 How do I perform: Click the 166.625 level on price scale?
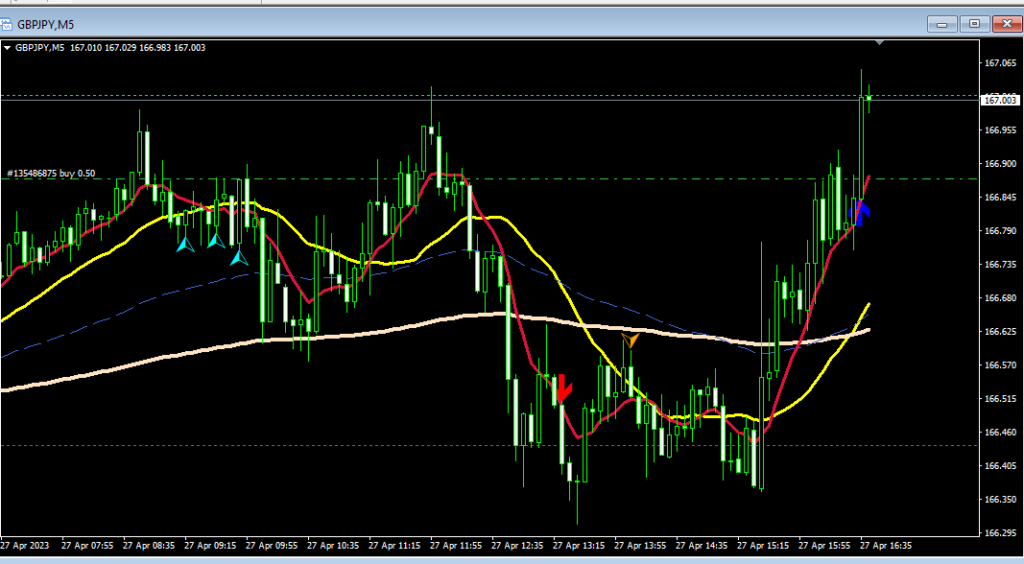[x=1000, y=332]
